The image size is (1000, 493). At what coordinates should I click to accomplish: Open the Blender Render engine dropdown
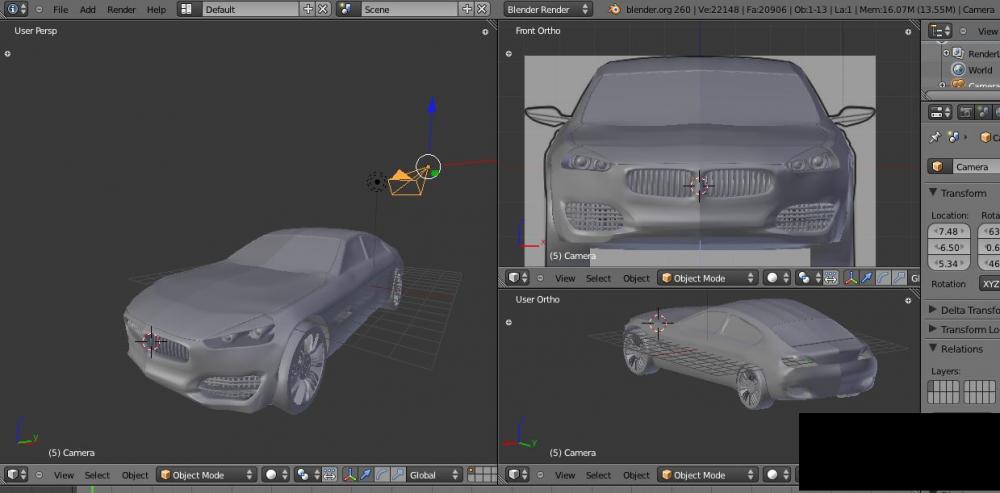(547, 9)
